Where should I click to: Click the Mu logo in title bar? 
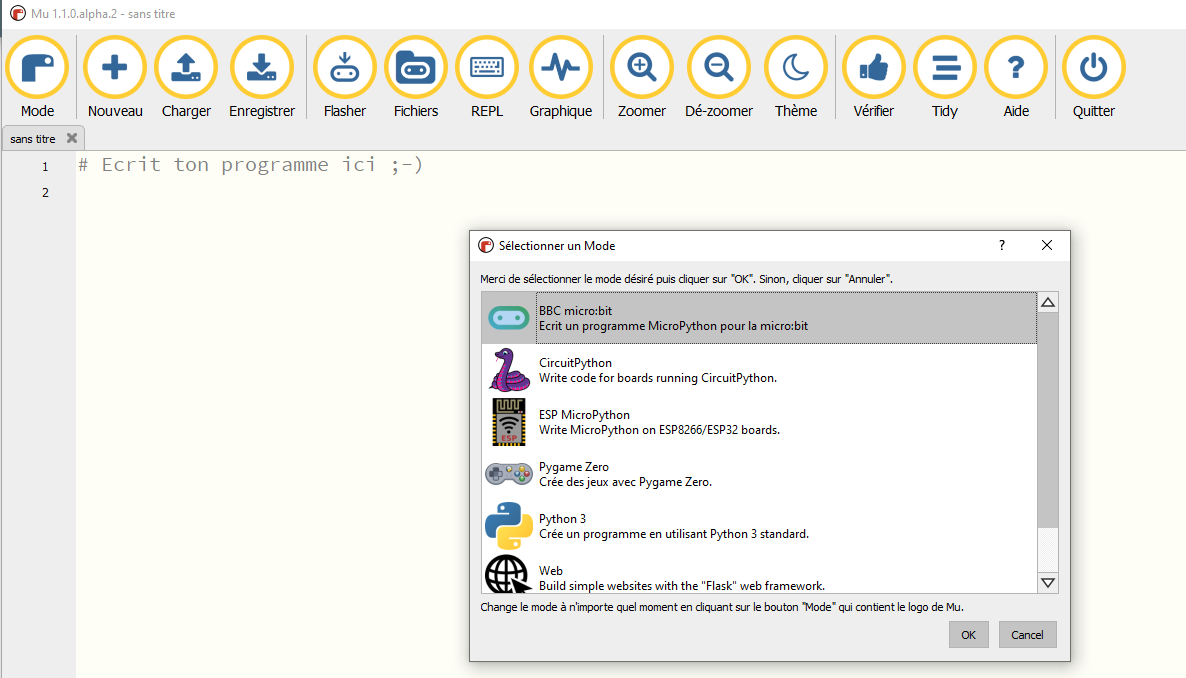[17, 14]
